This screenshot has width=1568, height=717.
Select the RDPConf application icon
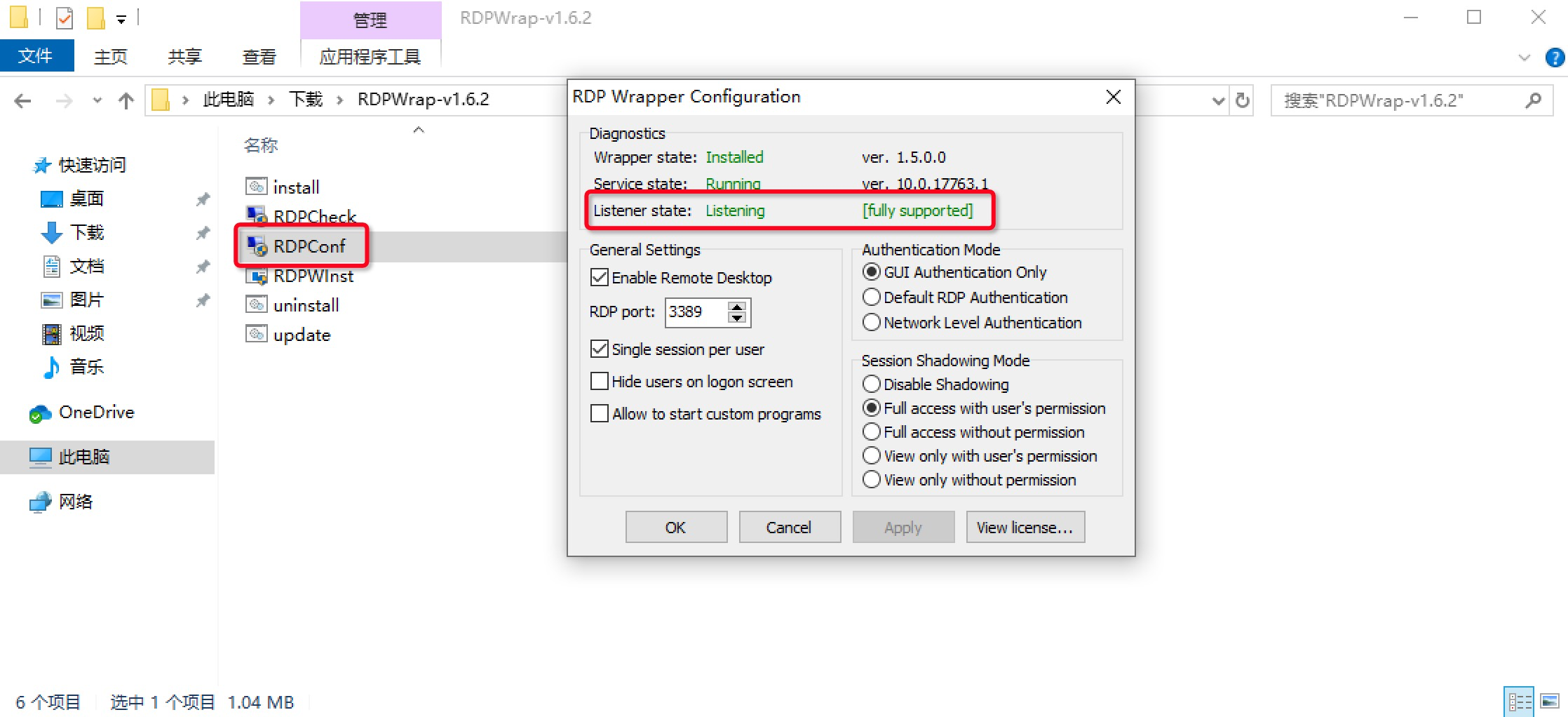tap(257, 246)
